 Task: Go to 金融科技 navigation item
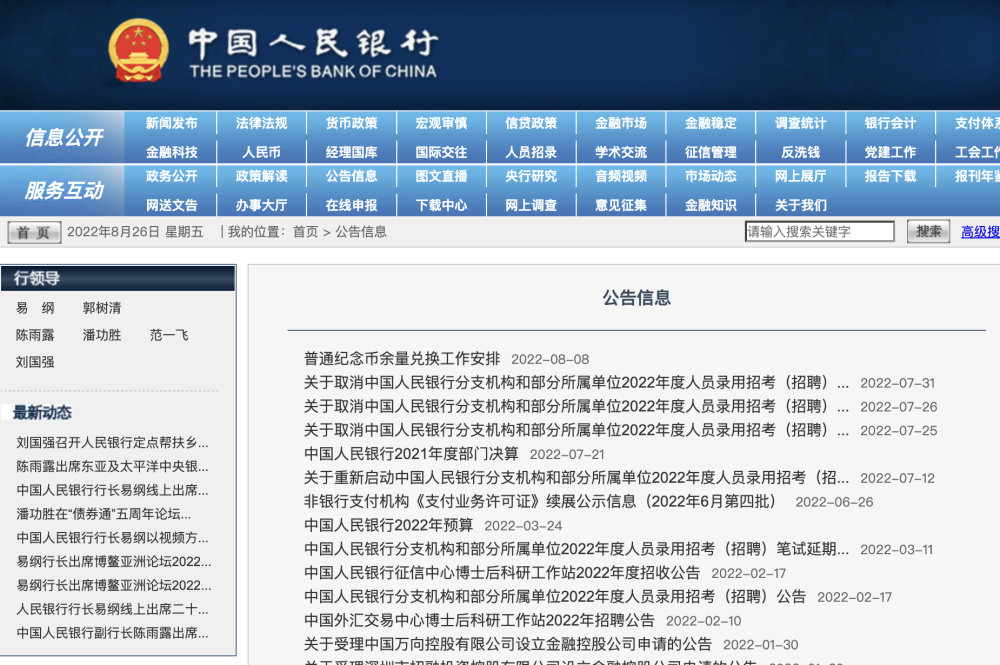pyautogui.click(x=171, y=152)
